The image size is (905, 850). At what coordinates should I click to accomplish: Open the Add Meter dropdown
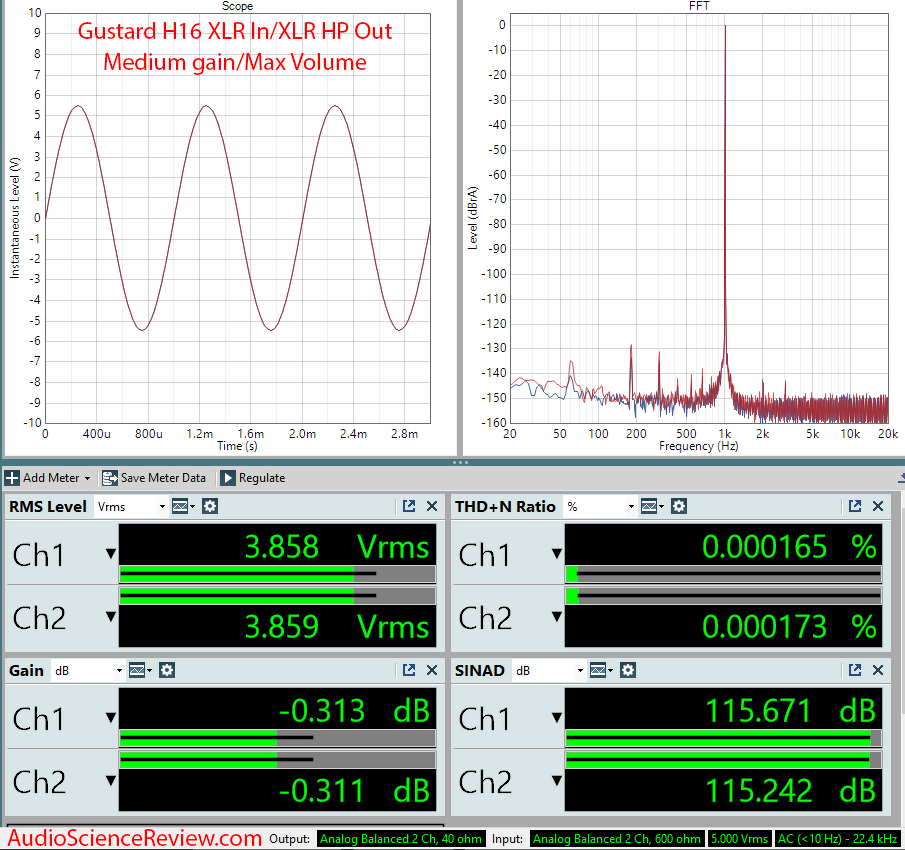coord(48,478)
